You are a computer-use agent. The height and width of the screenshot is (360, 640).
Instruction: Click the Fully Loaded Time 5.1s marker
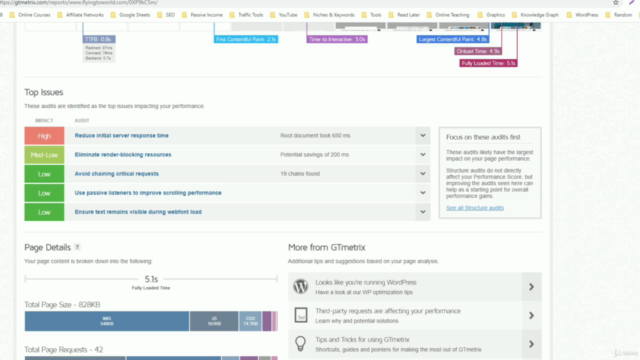tap(489, 63)
